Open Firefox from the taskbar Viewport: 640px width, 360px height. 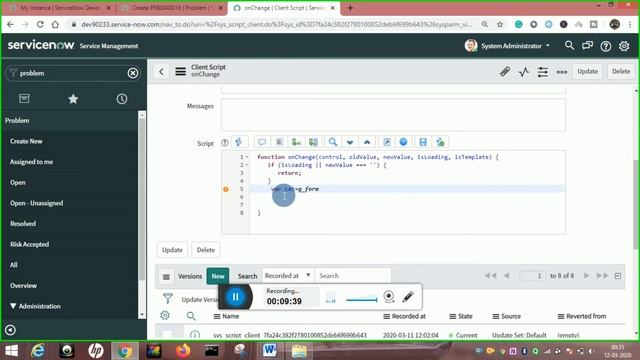pos(183,351)
